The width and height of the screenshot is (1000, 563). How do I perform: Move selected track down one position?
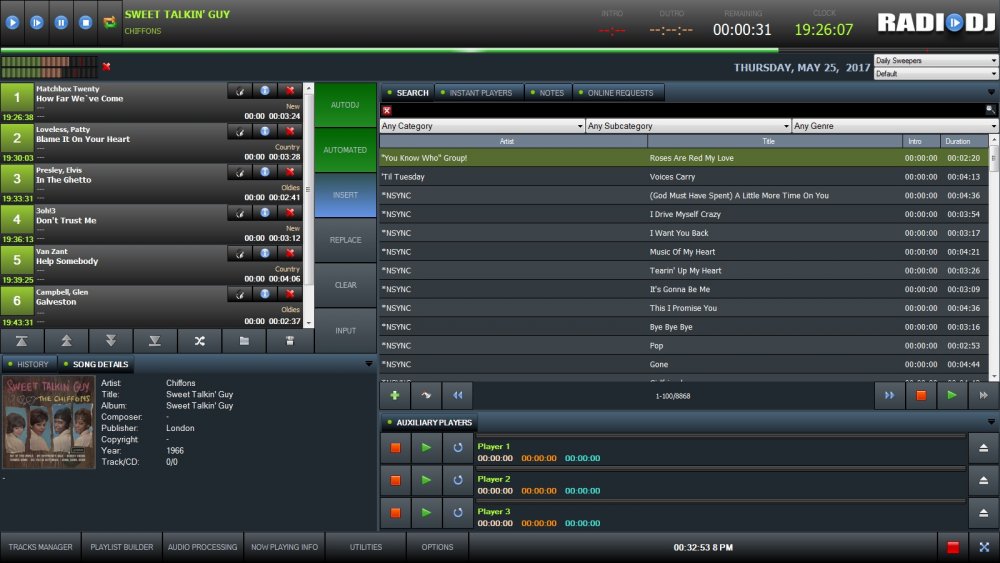tap(110, 341)
